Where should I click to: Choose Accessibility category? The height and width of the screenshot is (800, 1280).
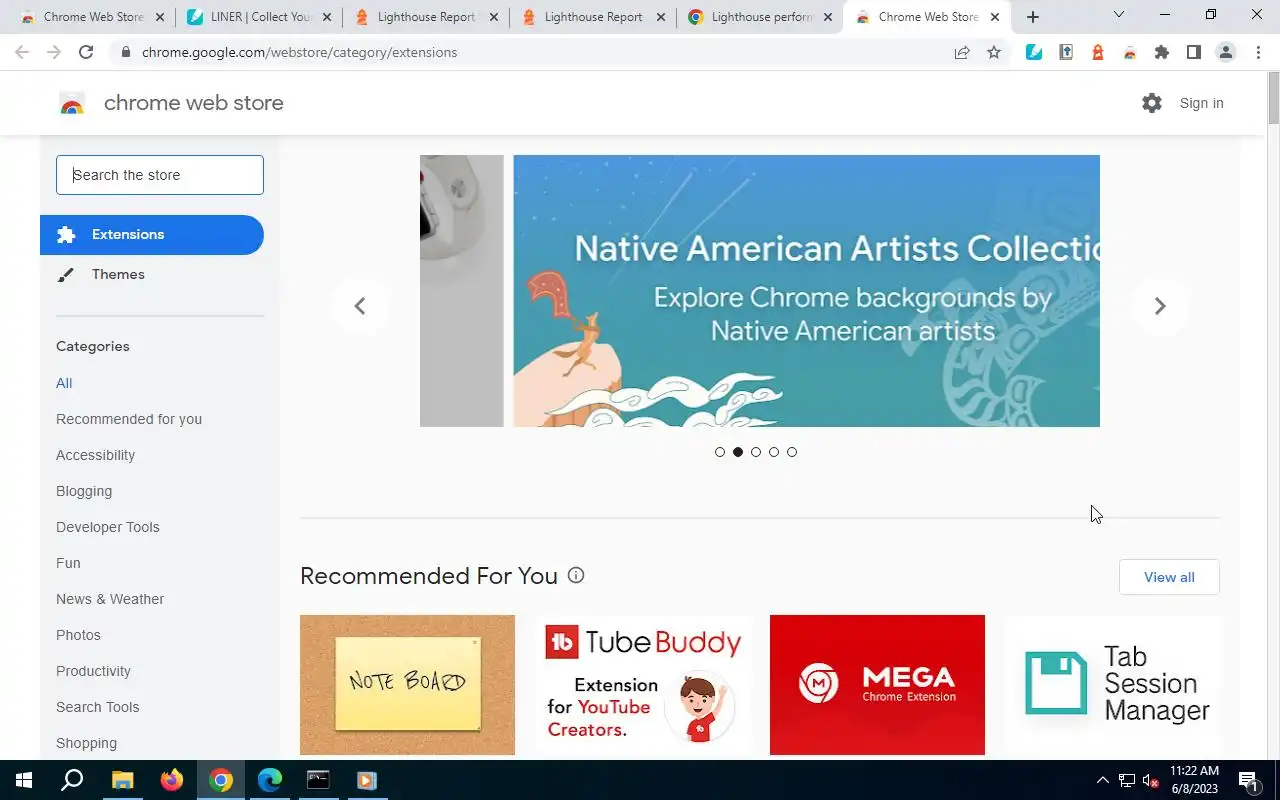pos(95,455)
